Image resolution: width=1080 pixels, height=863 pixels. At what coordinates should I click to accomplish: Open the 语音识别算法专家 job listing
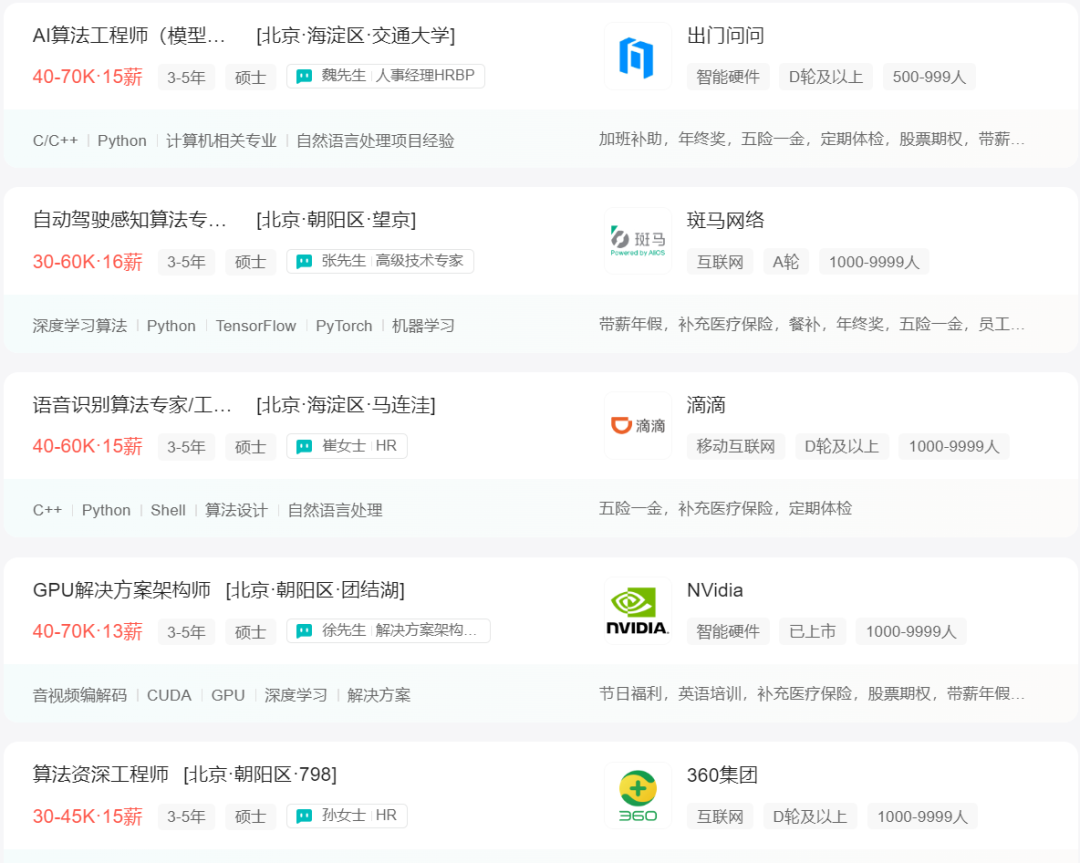pyautogui.click(x=132, y=405)
